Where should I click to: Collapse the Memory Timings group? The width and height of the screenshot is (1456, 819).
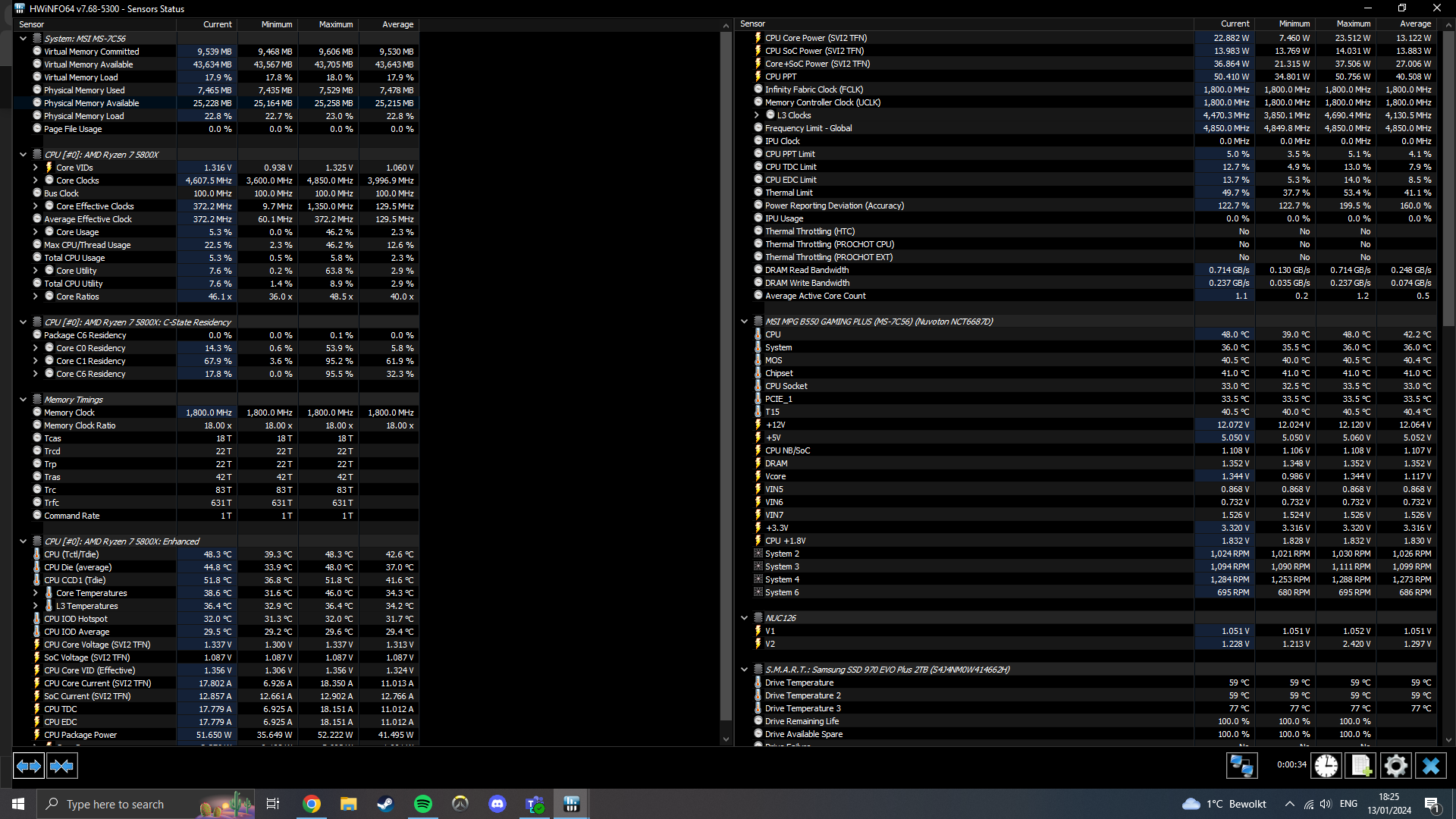[x=23, y=400]
